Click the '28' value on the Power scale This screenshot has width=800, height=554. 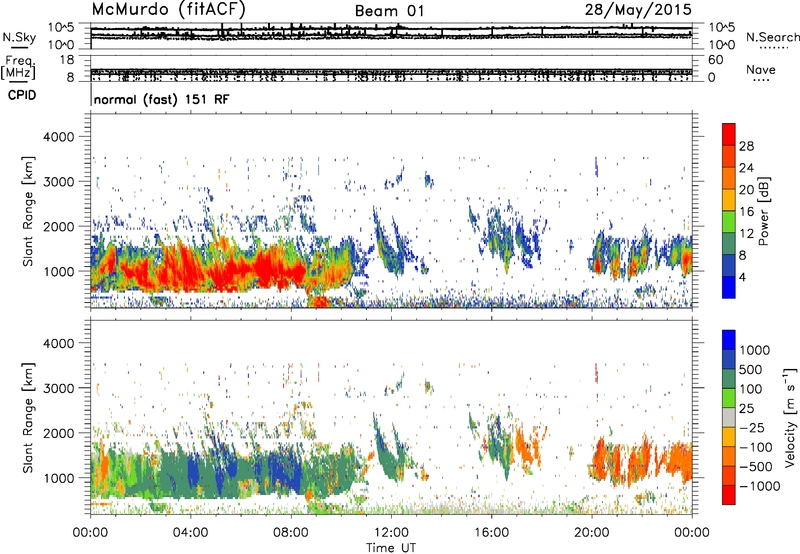[x=746, y=146]
